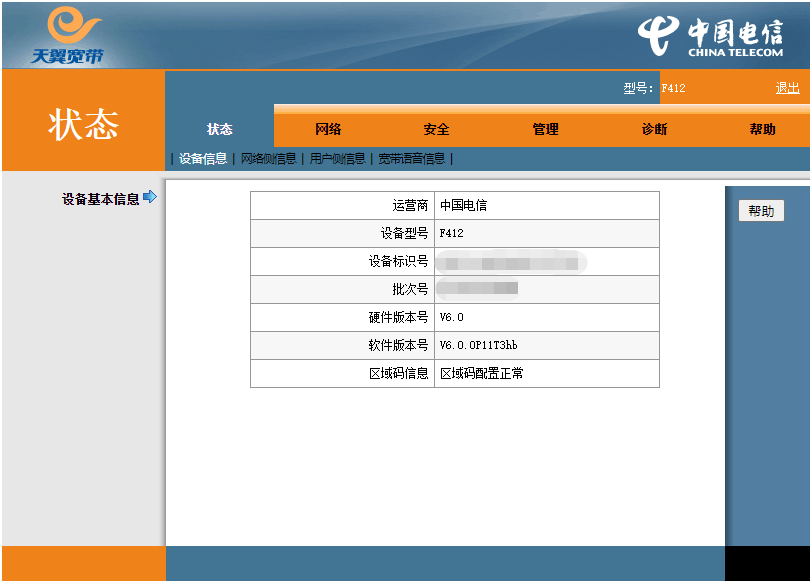The height and width of the screenshot is (583, 812).
Task: Open the 帮助 tab in navigation bar
Action: tap(762, 129)
